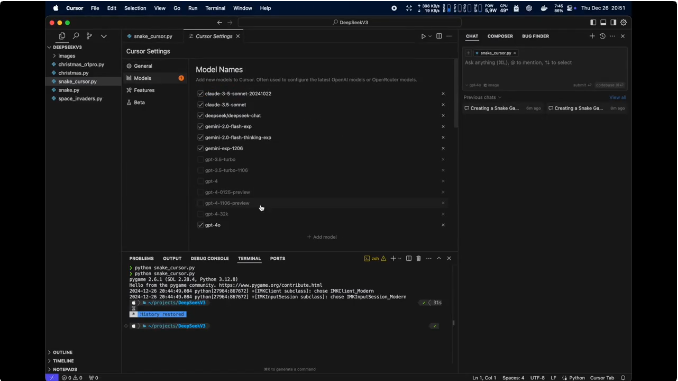Click the View all chats link
The width and height of the screenshot is (678, 381).
pyautogui.click(x=617, y=97)
